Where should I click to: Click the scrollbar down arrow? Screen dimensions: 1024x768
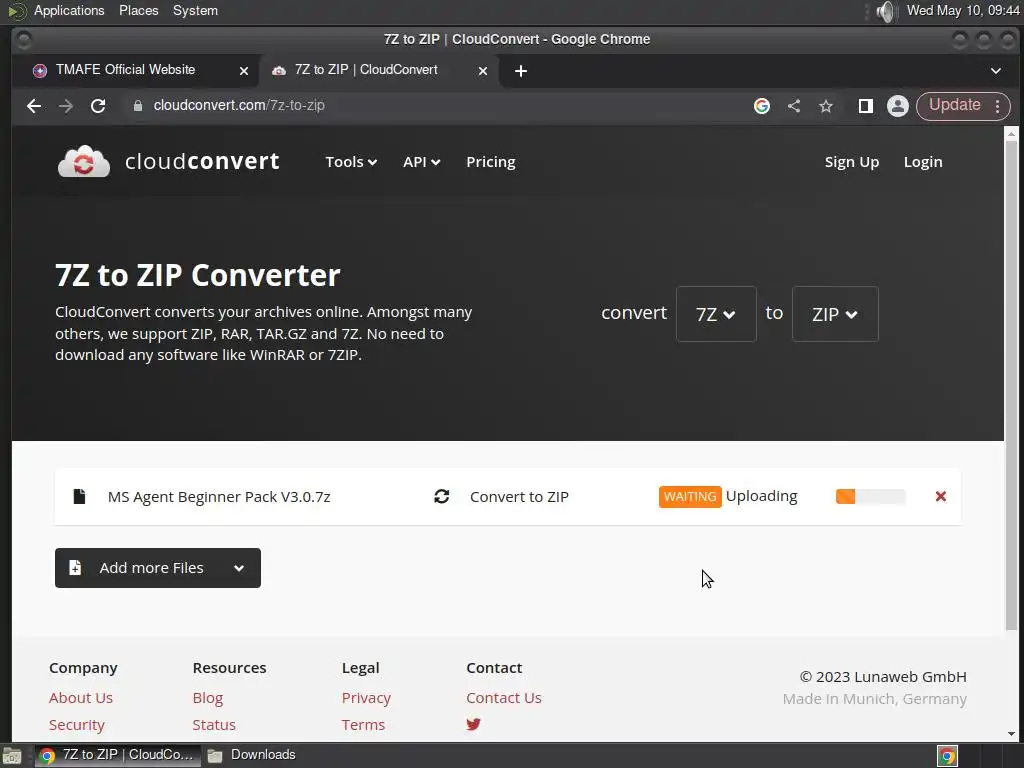click(1011, 734)
